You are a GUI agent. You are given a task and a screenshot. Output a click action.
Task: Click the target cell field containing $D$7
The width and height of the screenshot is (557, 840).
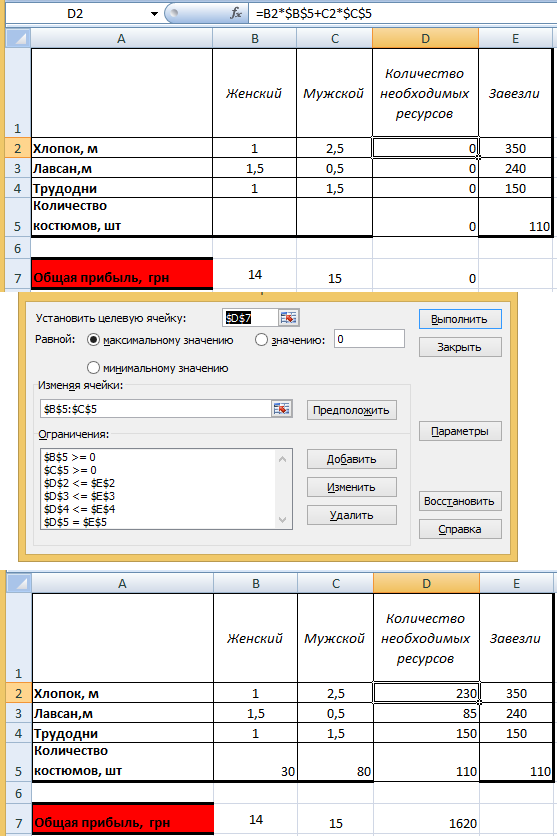coord(251,318)
